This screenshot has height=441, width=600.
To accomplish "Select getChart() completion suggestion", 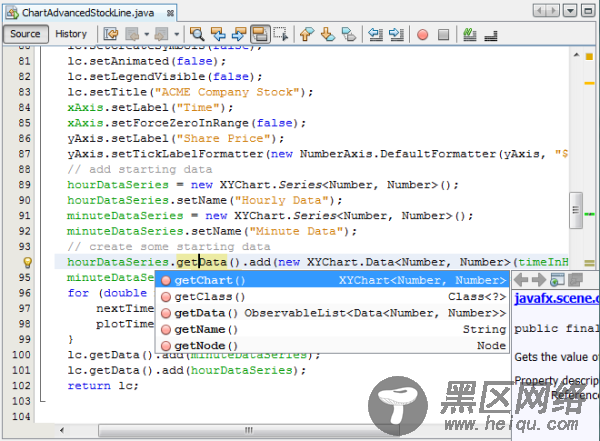I will pyautogui.click(x=332, y=280).
